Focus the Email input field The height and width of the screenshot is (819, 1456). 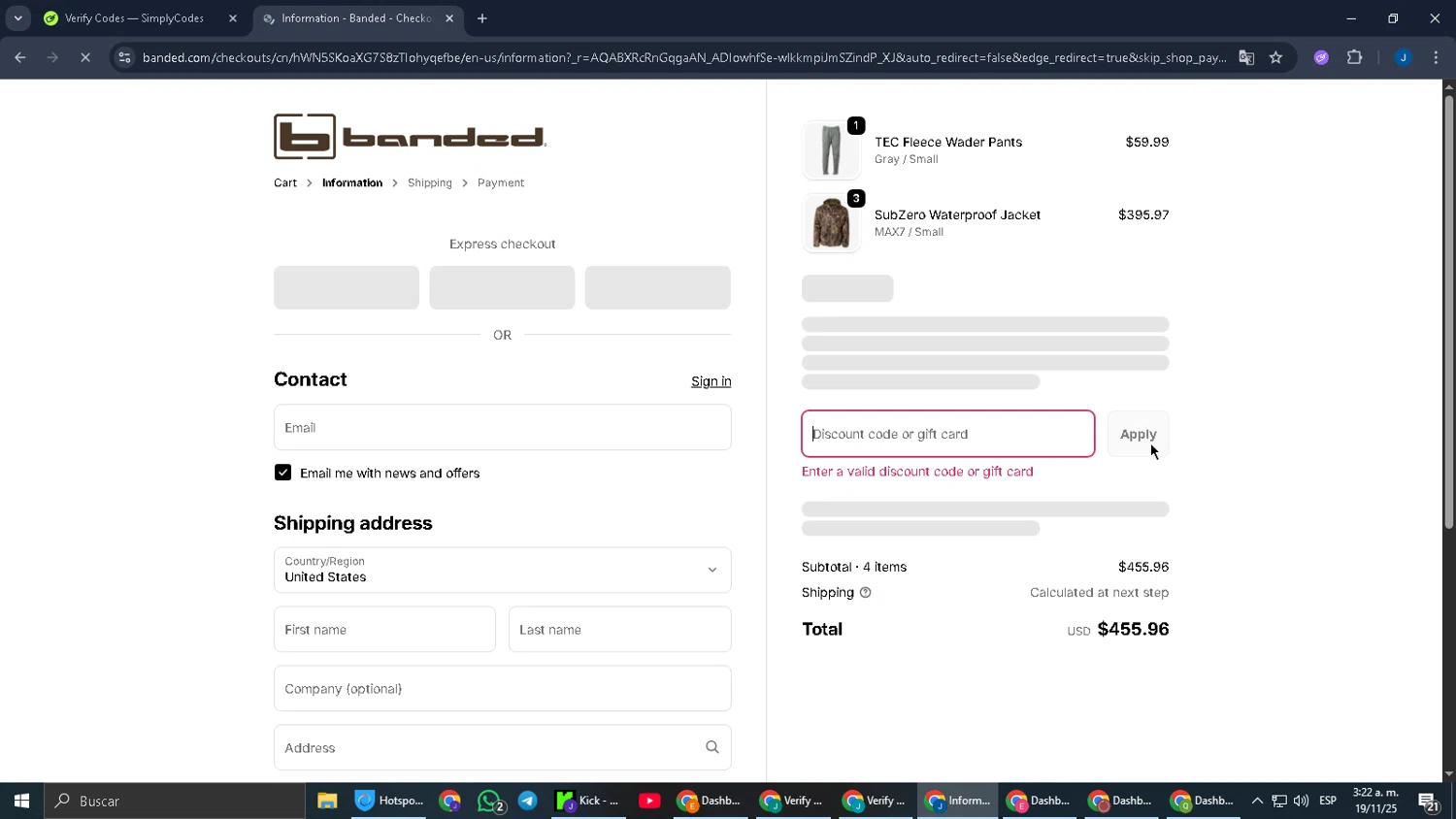coord(502,427)
